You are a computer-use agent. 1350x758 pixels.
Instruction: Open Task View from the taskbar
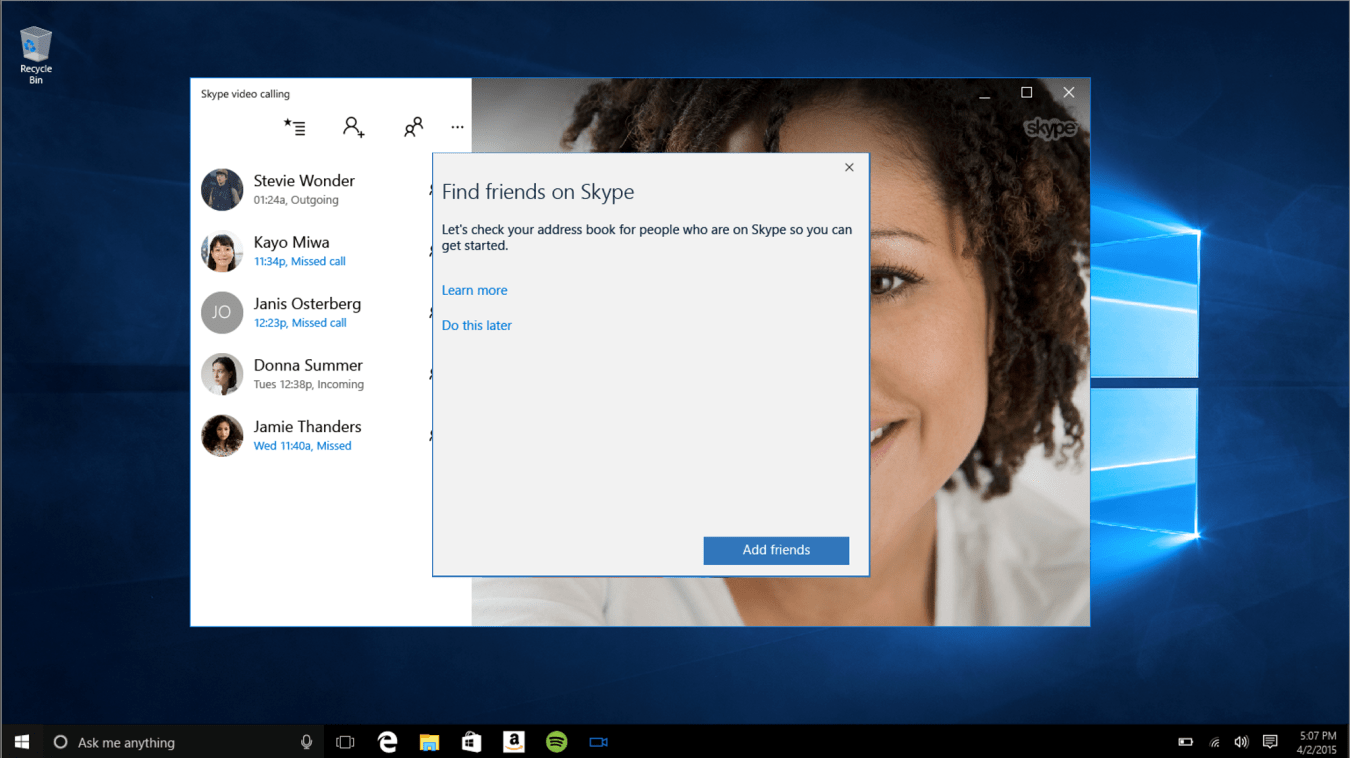click(345, 742)
